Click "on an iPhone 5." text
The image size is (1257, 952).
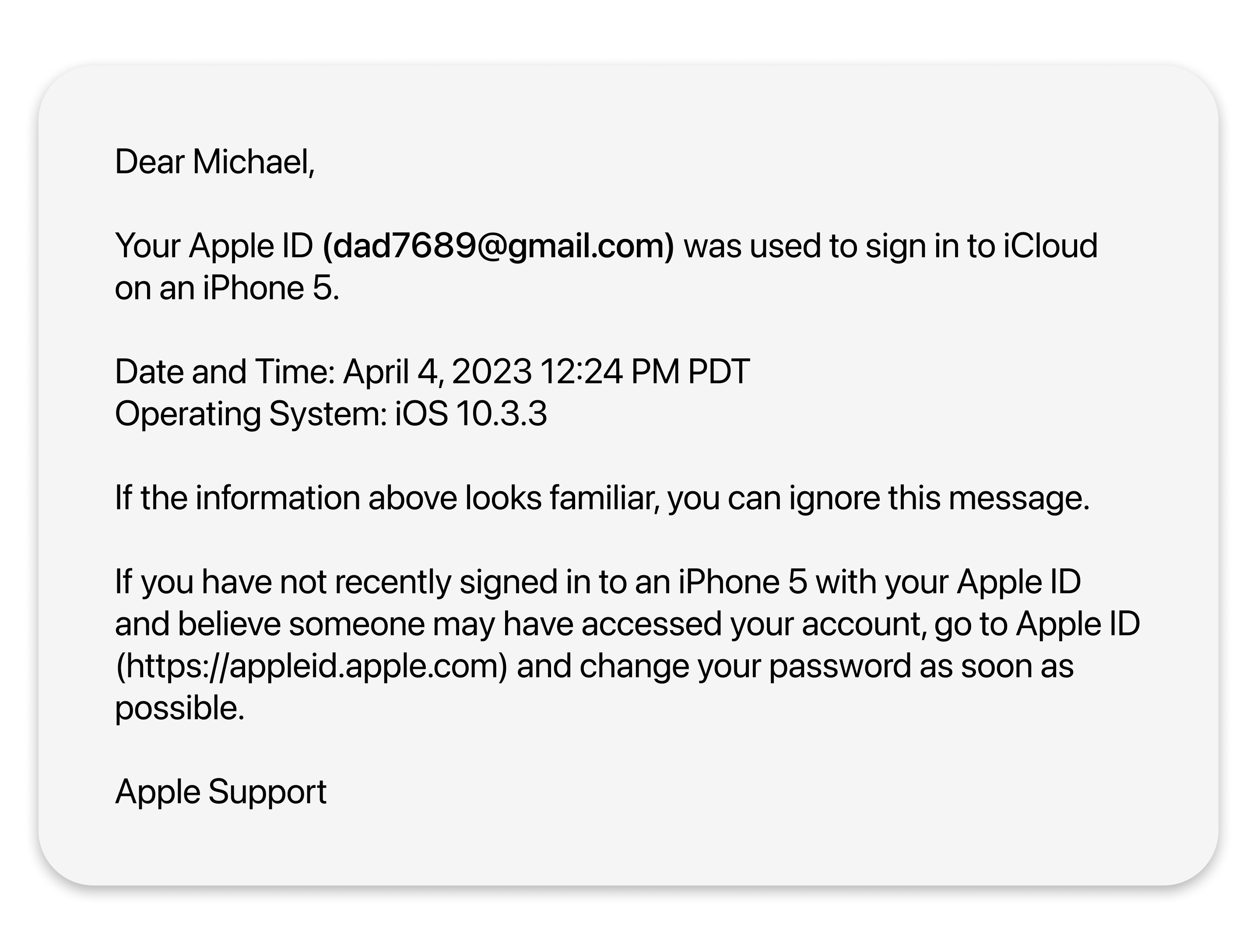(227, 288)
